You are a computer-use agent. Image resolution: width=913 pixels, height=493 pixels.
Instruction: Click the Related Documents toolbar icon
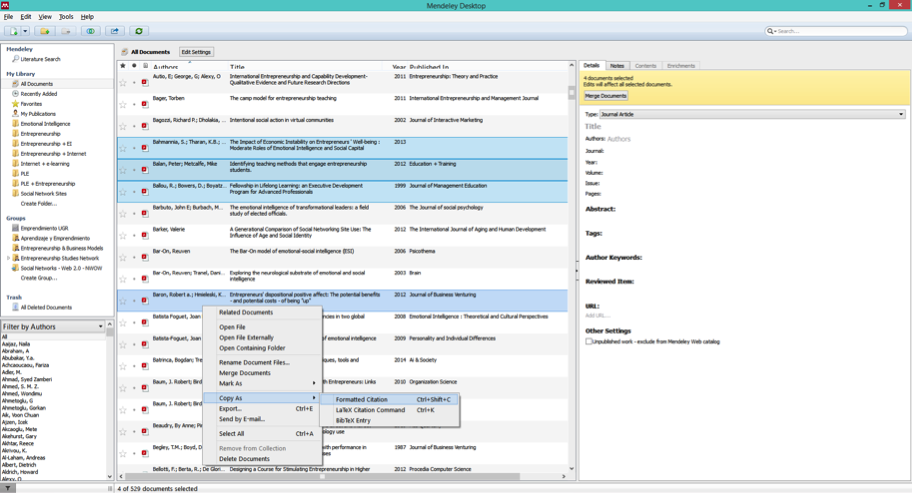click(x=90, y=31)
